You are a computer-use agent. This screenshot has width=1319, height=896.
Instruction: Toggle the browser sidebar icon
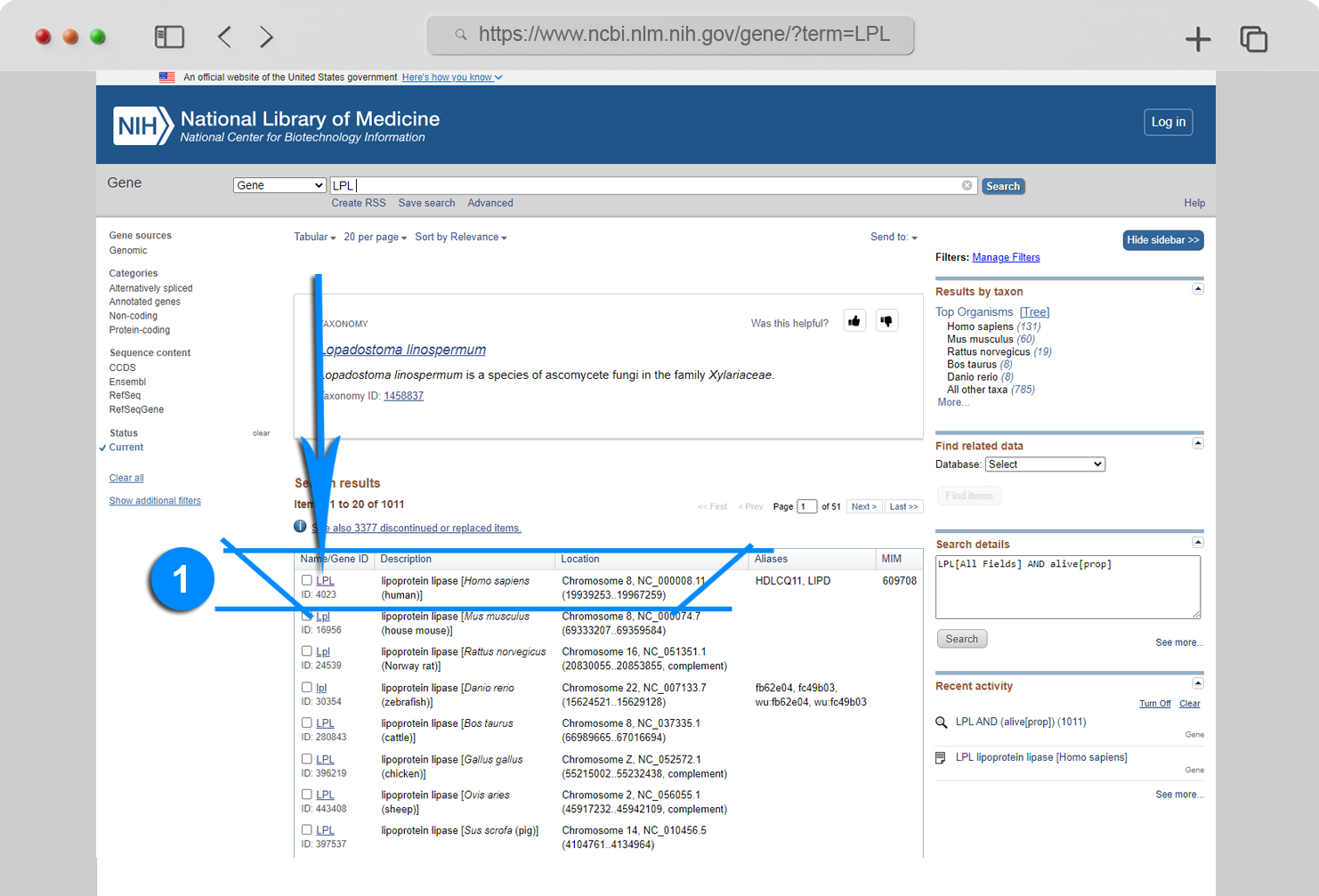click(x=169, y=36)
